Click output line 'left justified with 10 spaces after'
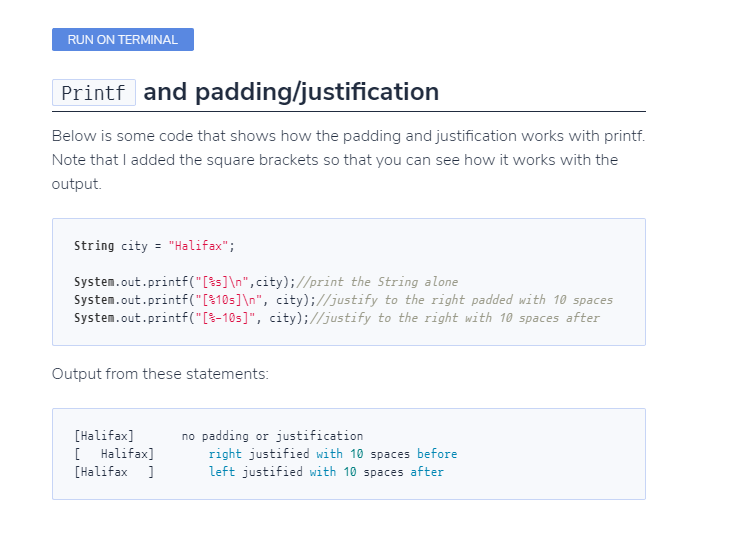Image resolution: width=730 pixels, height=538 pixels. click(x=259, y=472)
